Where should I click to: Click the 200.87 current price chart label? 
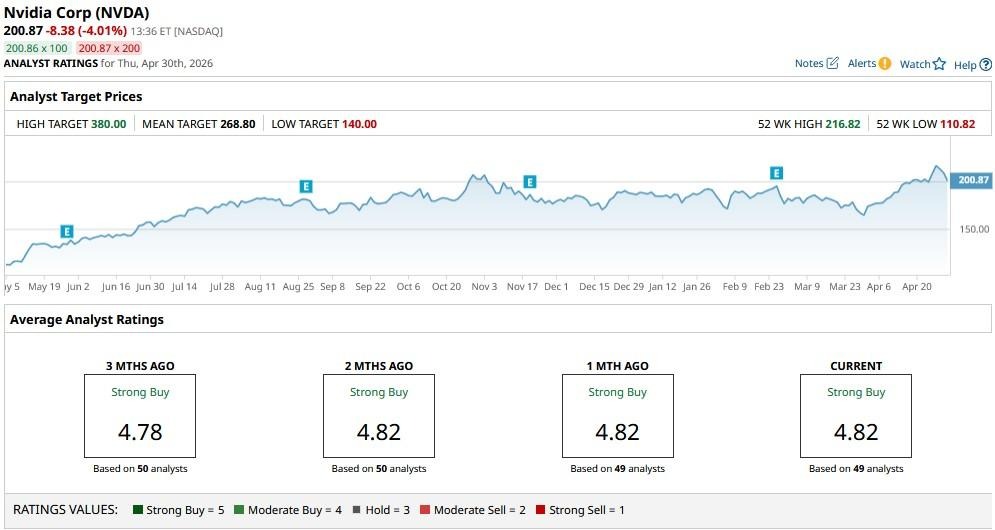pyautogui.click(x=972, y=180)
